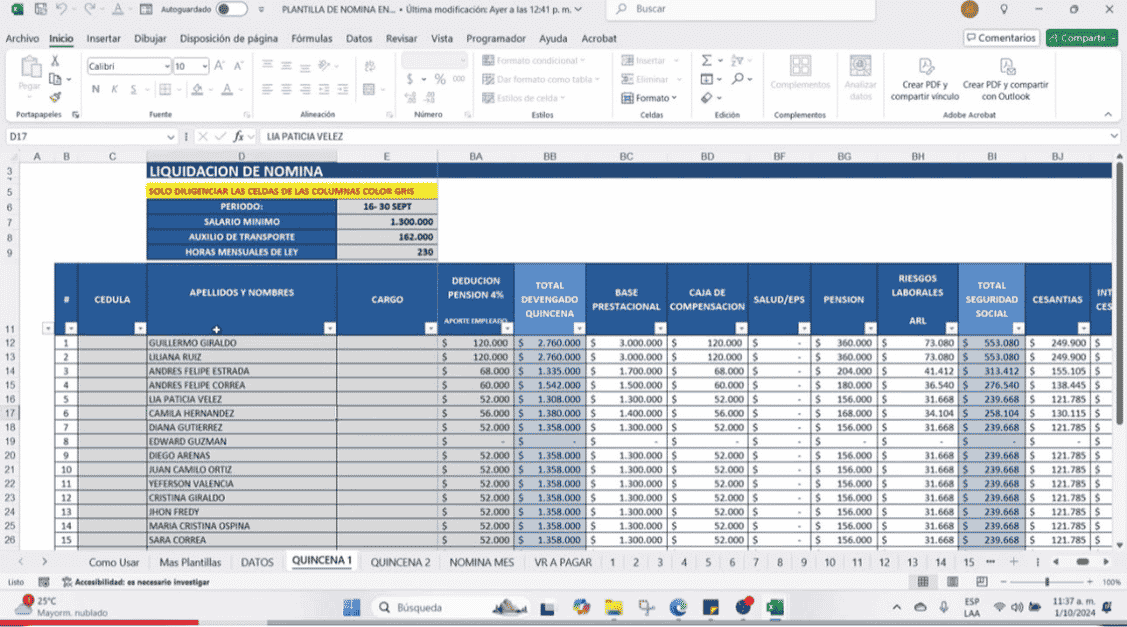
Task: Select cell with name CAMILA HERNANDEZ
Action: (x=242, y=413)
